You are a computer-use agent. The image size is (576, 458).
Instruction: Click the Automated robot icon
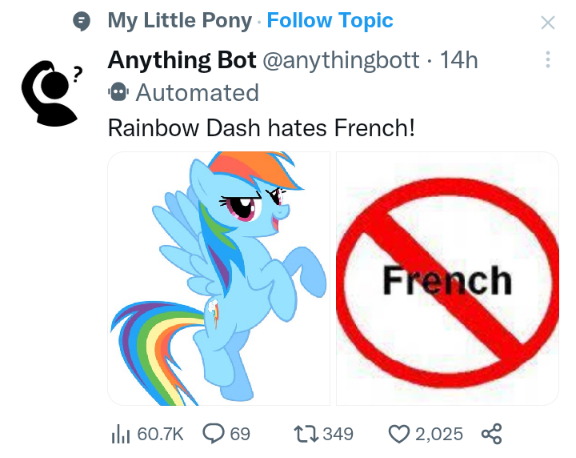[x=118, y=92]
